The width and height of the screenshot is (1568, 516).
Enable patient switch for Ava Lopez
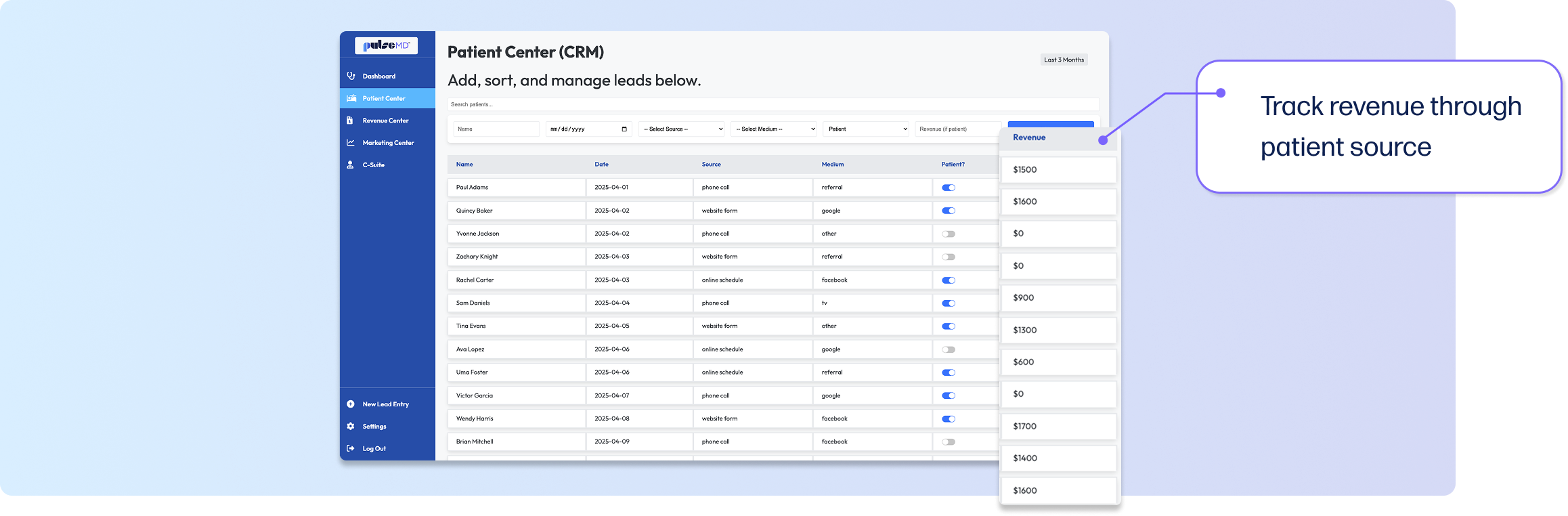(x=949, y=349)
